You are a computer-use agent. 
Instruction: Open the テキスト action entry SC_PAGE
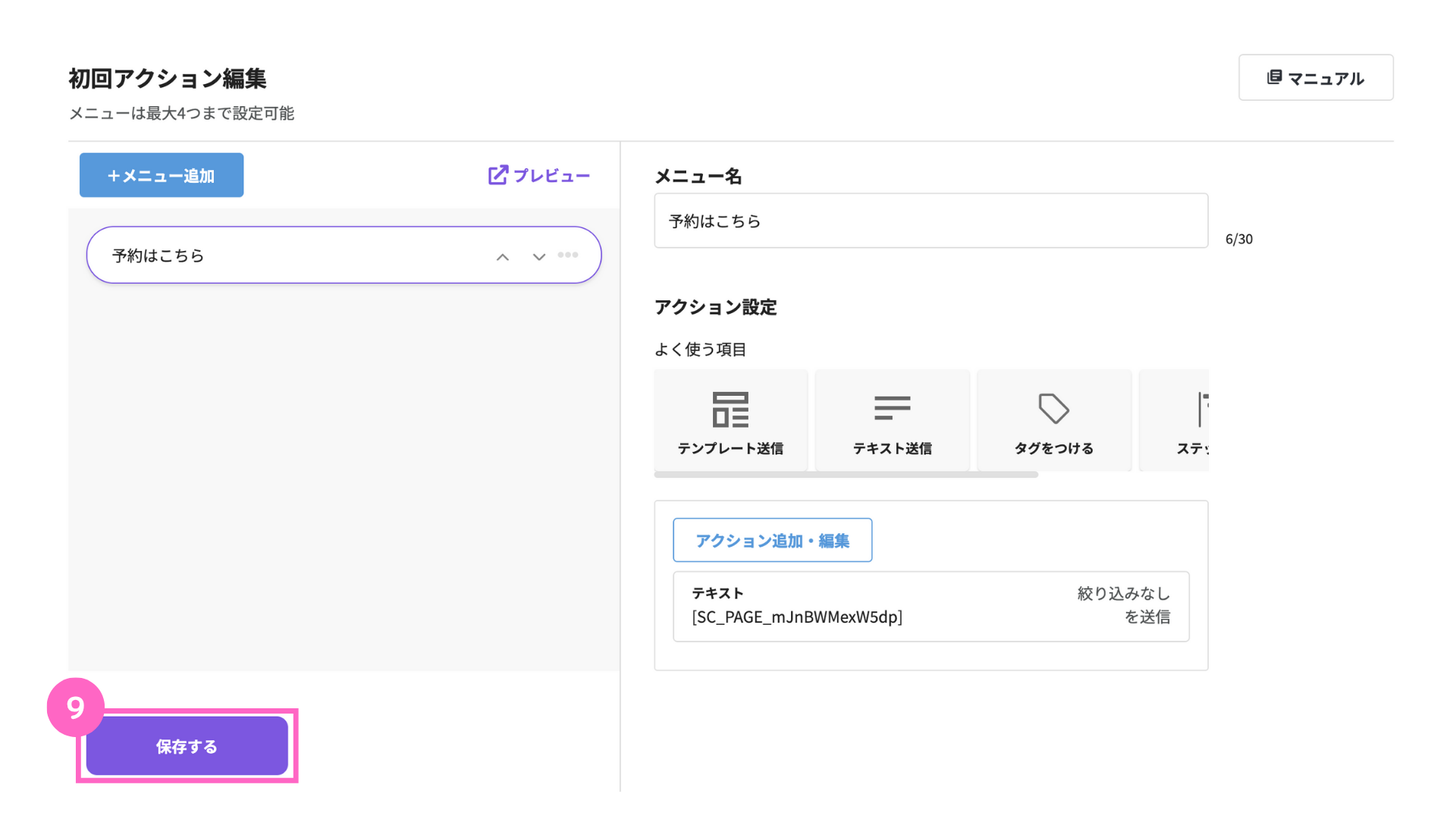tap(930, 607)
